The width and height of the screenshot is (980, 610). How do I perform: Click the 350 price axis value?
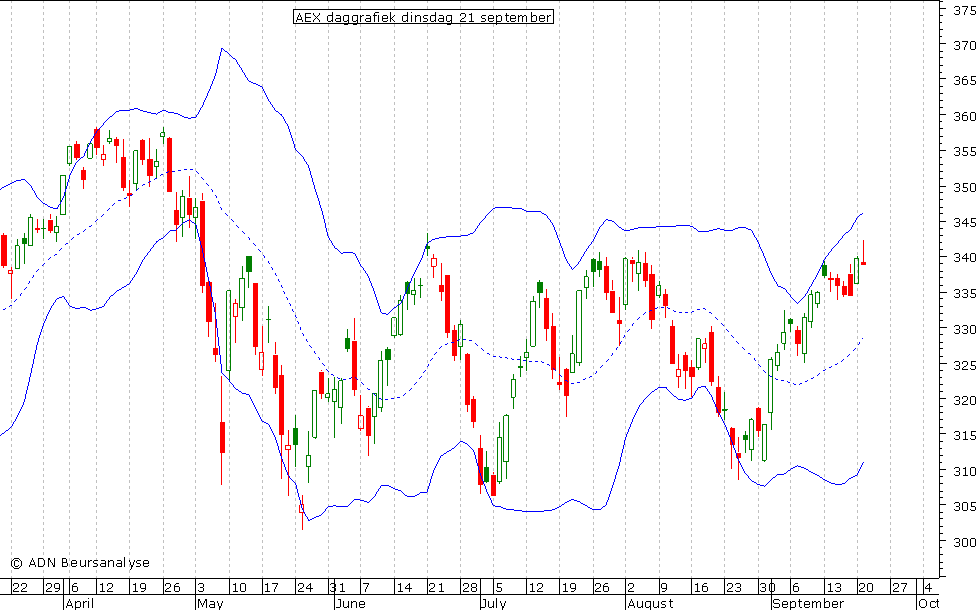(964, 187)
